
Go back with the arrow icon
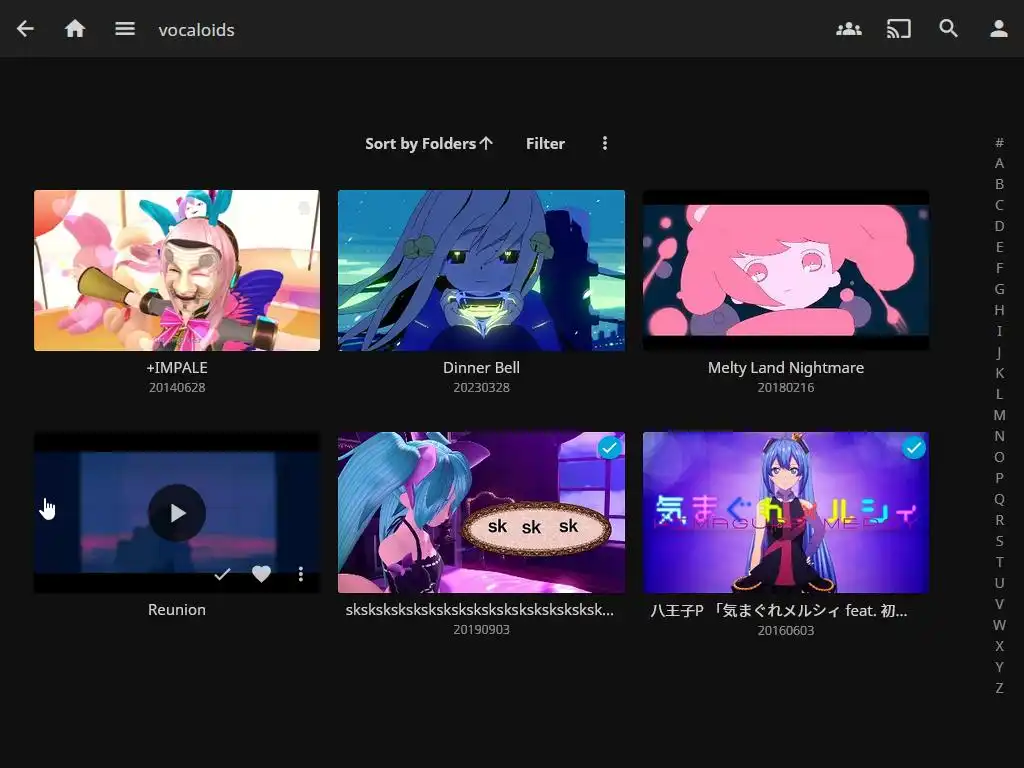[x=25, y=29]
